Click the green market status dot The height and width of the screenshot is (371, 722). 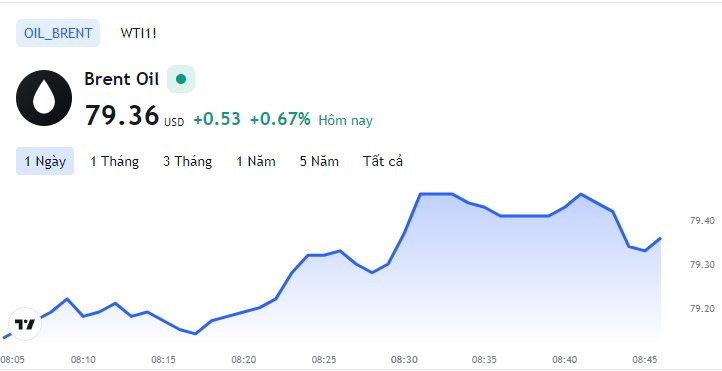coord(181,79)
